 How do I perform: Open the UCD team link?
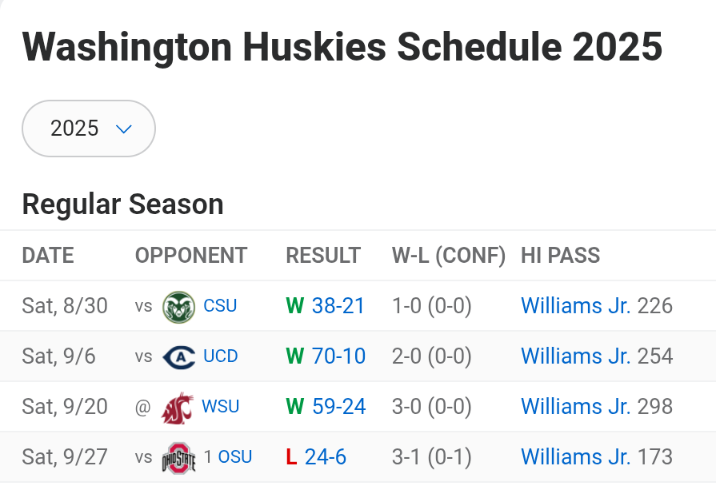tap(220, 356)
